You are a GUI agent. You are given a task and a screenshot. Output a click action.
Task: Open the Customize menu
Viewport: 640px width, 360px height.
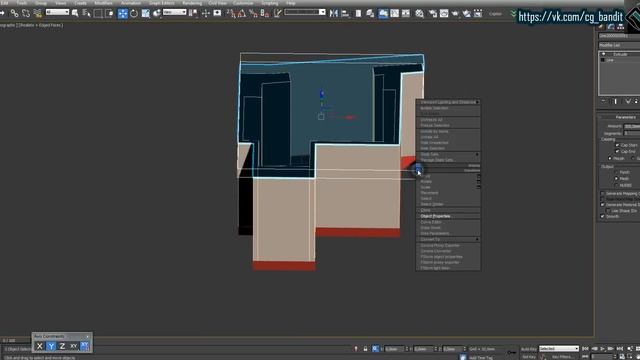243,3
